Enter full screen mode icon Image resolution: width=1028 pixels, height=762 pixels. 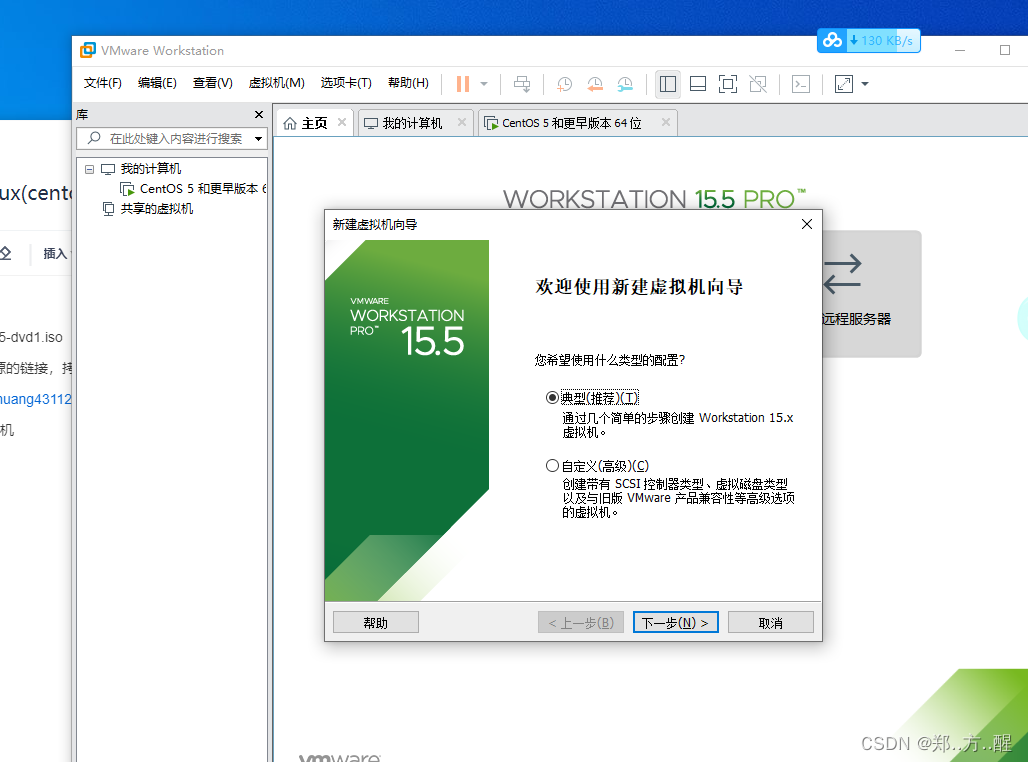728,84
